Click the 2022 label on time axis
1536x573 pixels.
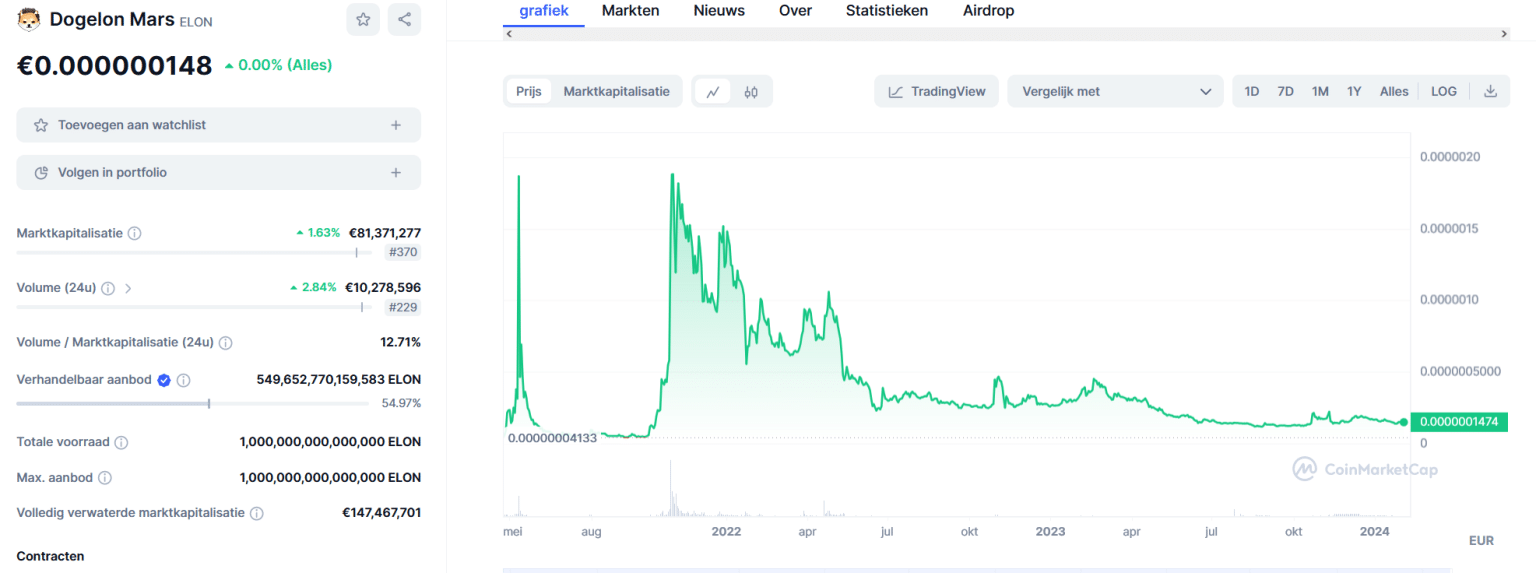click(x=726, y=532)
